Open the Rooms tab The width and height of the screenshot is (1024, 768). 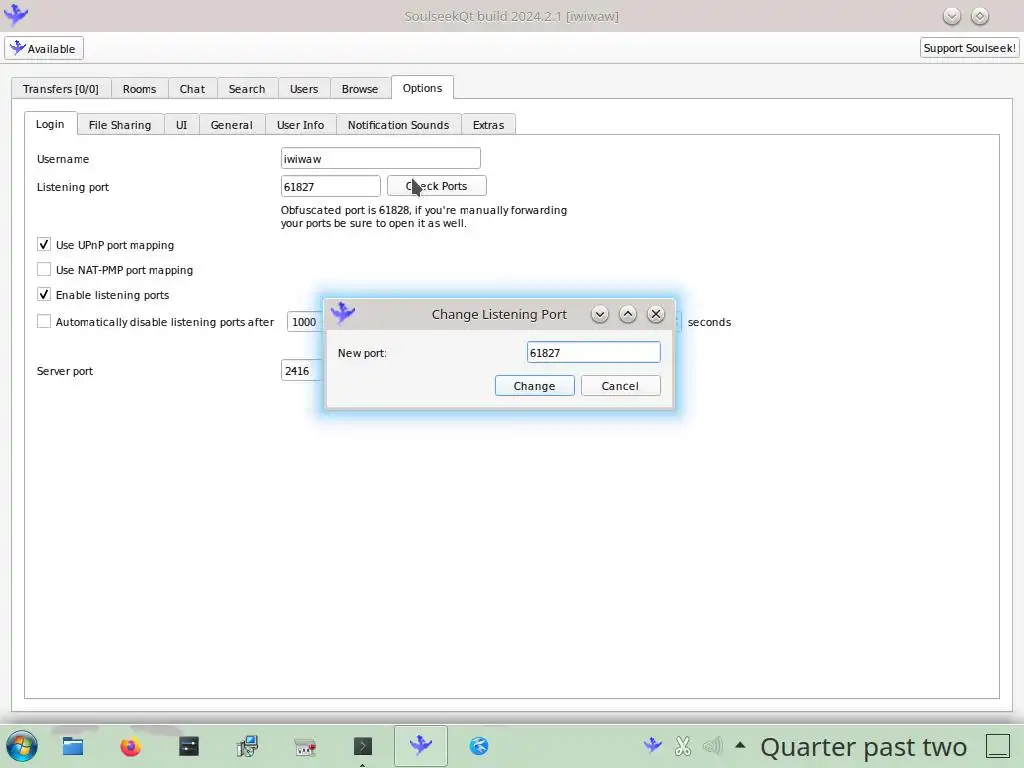[140, 89]
